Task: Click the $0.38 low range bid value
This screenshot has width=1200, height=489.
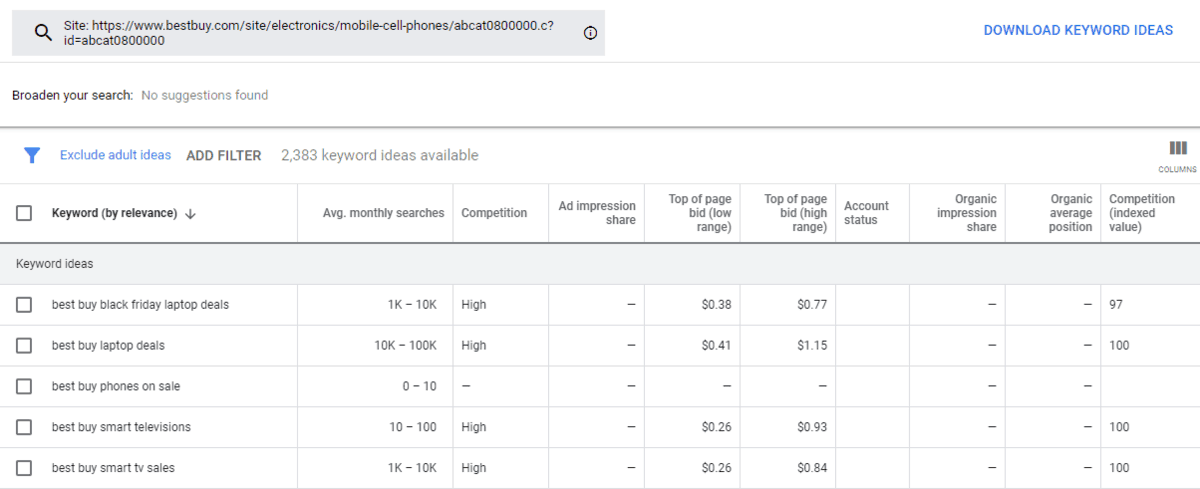Action: 716,304
